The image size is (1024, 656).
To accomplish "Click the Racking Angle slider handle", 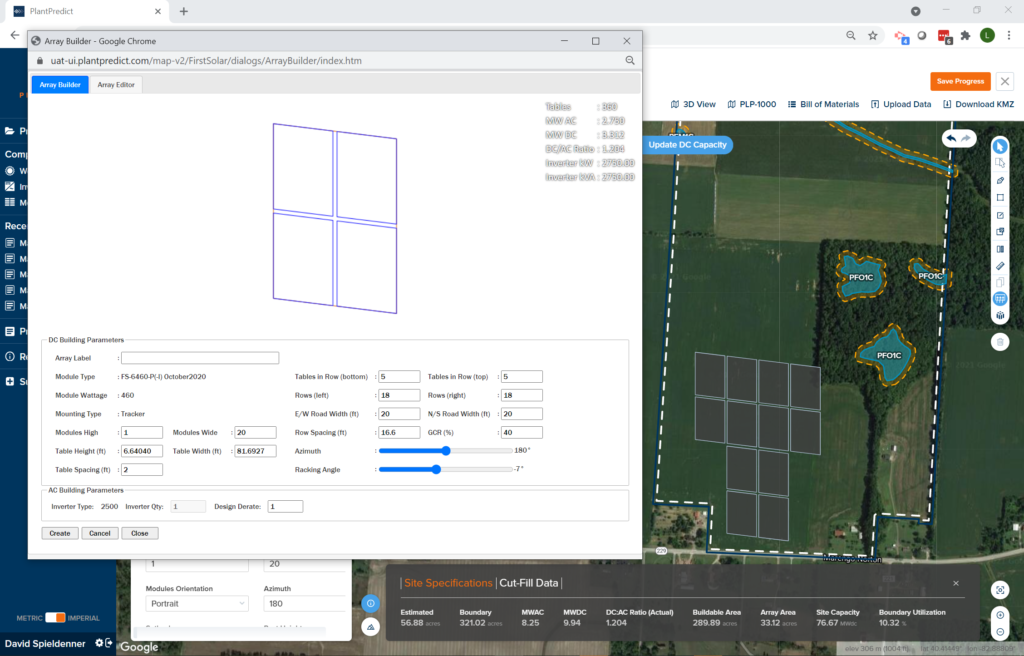I will point(436,469).
